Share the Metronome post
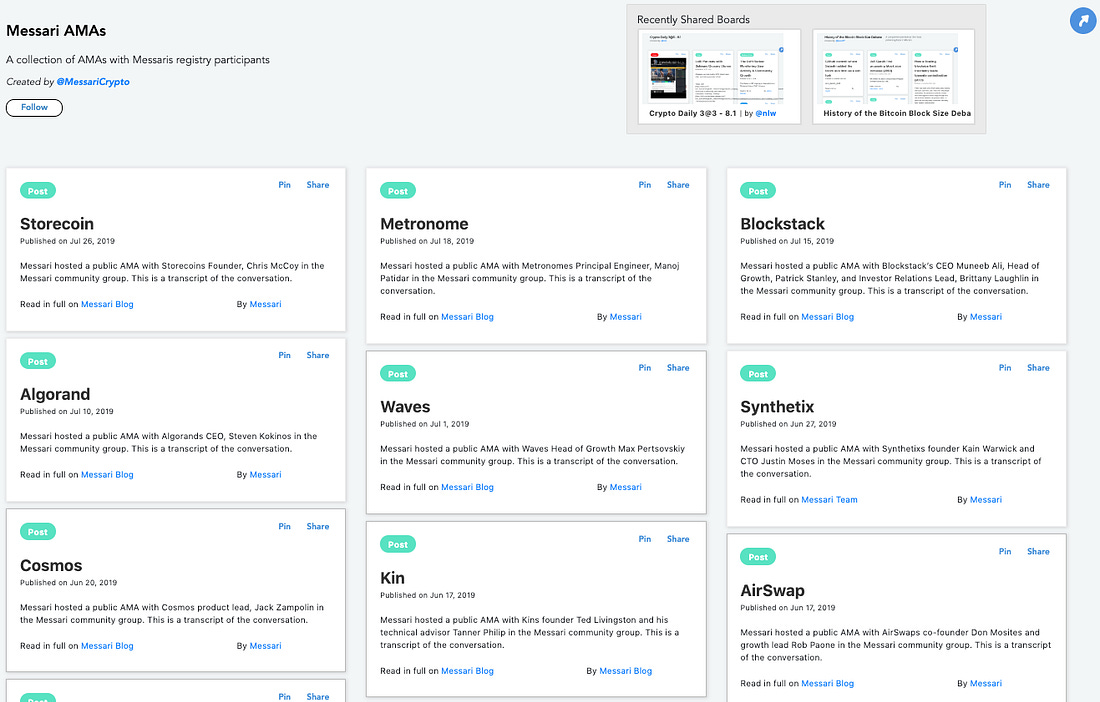The image size is (1100, 702). tap(678, 185)
